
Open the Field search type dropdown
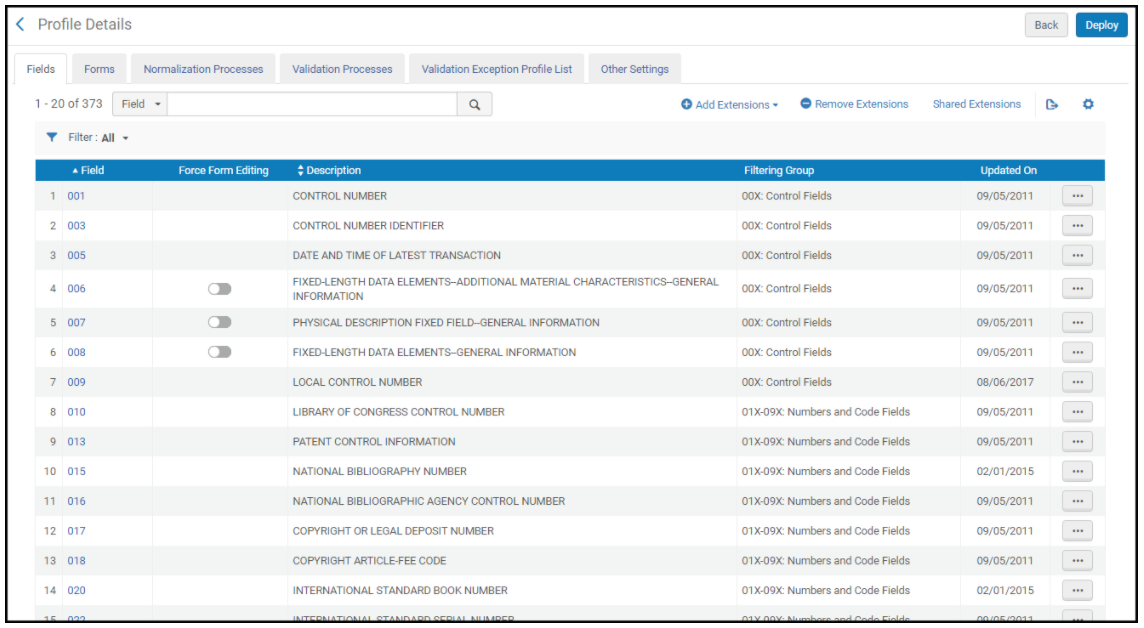[x=140, y=104]
